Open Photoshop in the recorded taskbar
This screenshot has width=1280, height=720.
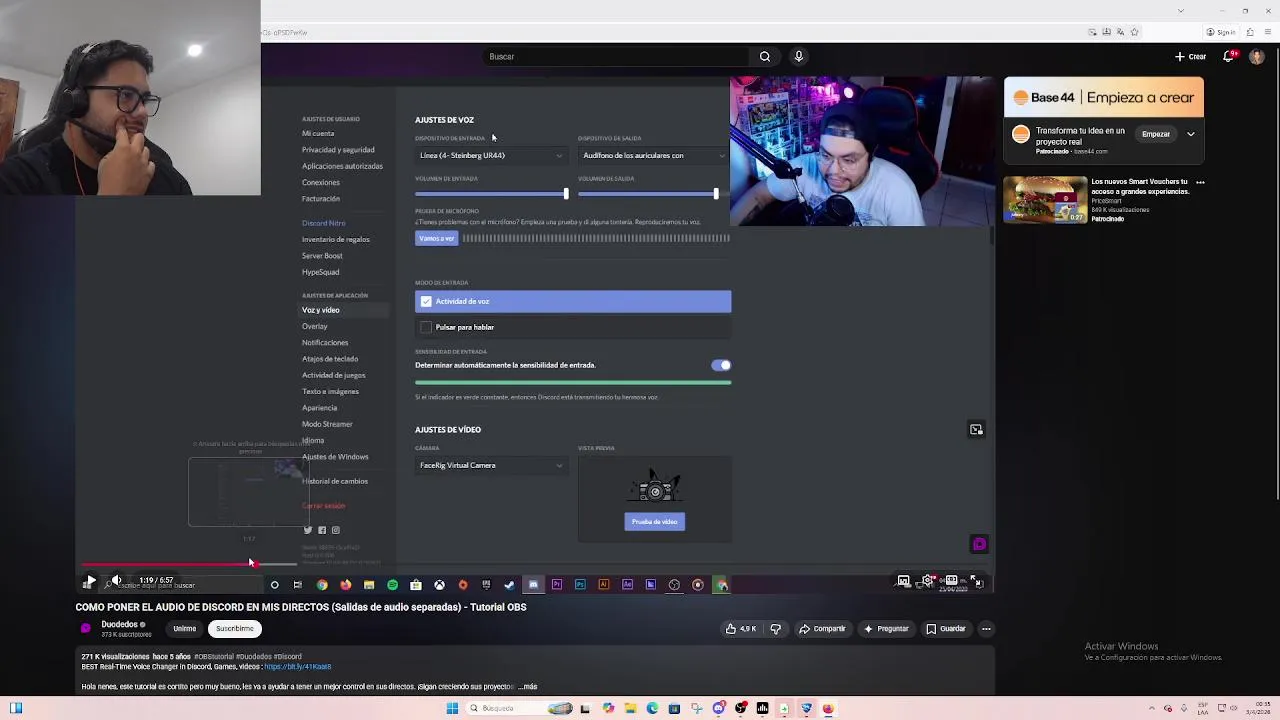pyautogui.click(x=580, y=585)
